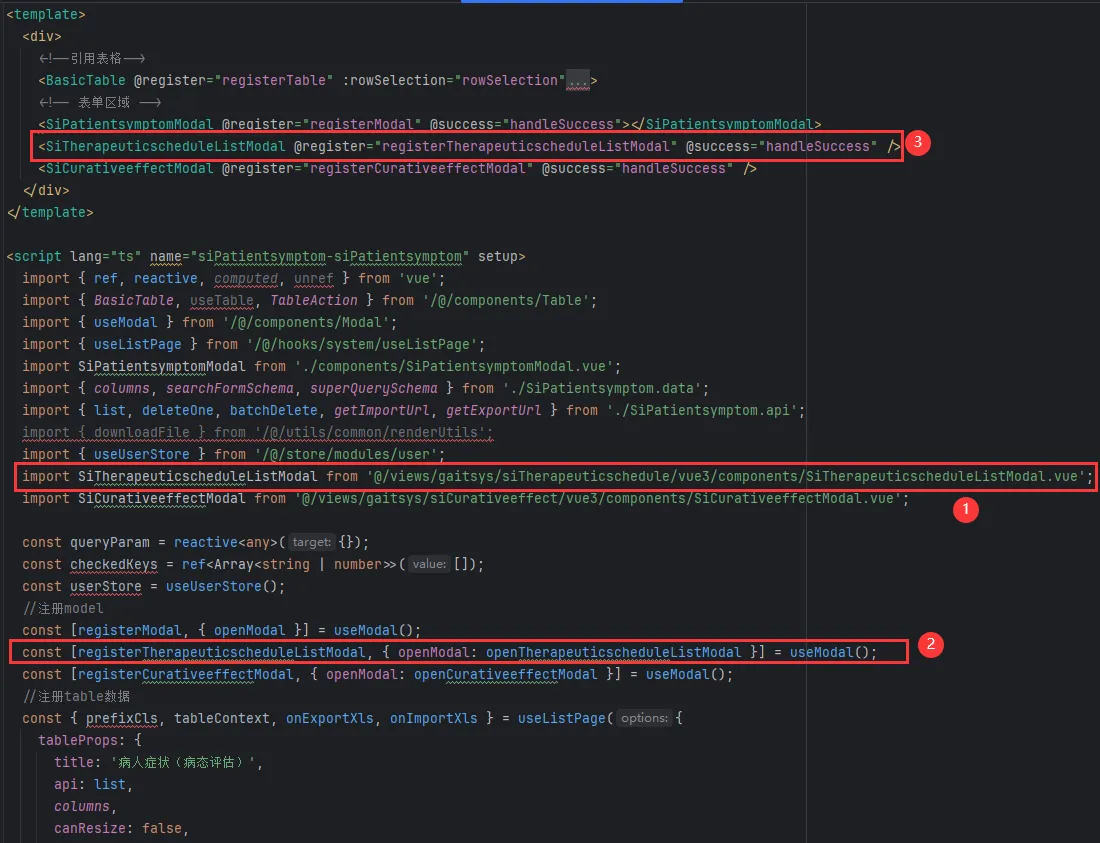This screenshot has height=843, width=1100.
Task: Click the closing </template> tag
Action: [50, 212]
